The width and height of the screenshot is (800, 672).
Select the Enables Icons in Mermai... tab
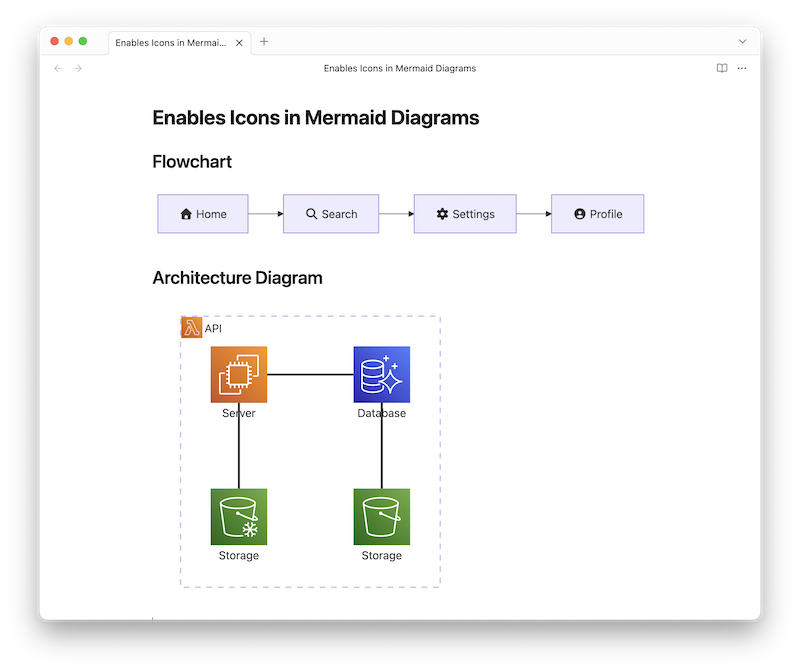tap(179, 43)
